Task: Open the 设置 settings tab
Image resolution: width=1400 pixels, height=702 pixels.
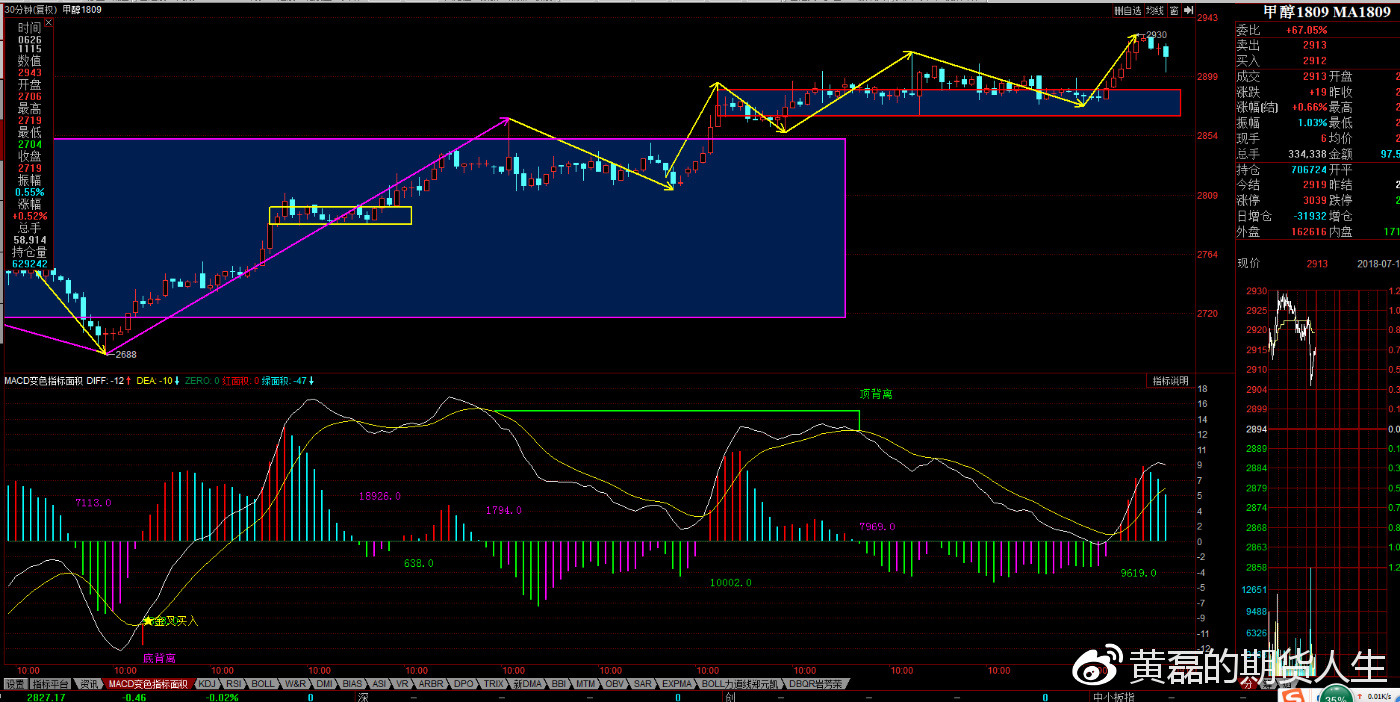Action: click(15, 684)
